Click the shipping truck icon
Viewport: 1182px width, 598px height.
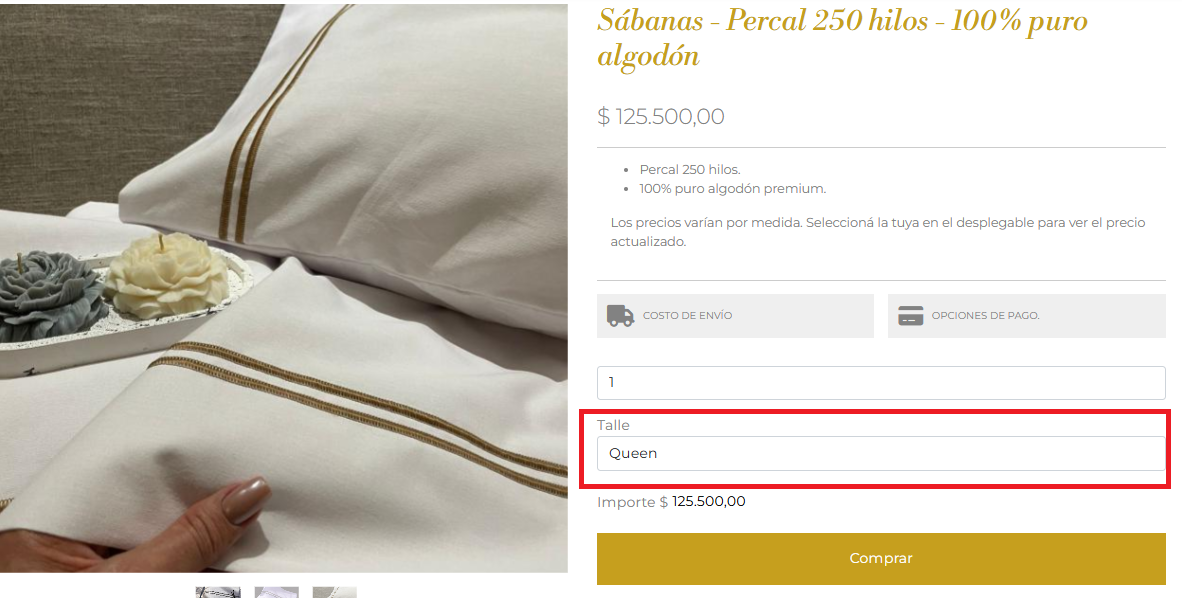tap(620, 316)
